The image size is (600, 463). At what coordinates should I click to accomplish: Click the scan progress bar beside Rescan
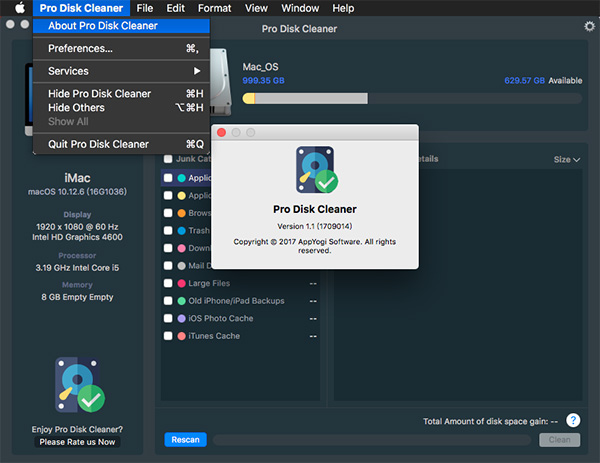372,440
